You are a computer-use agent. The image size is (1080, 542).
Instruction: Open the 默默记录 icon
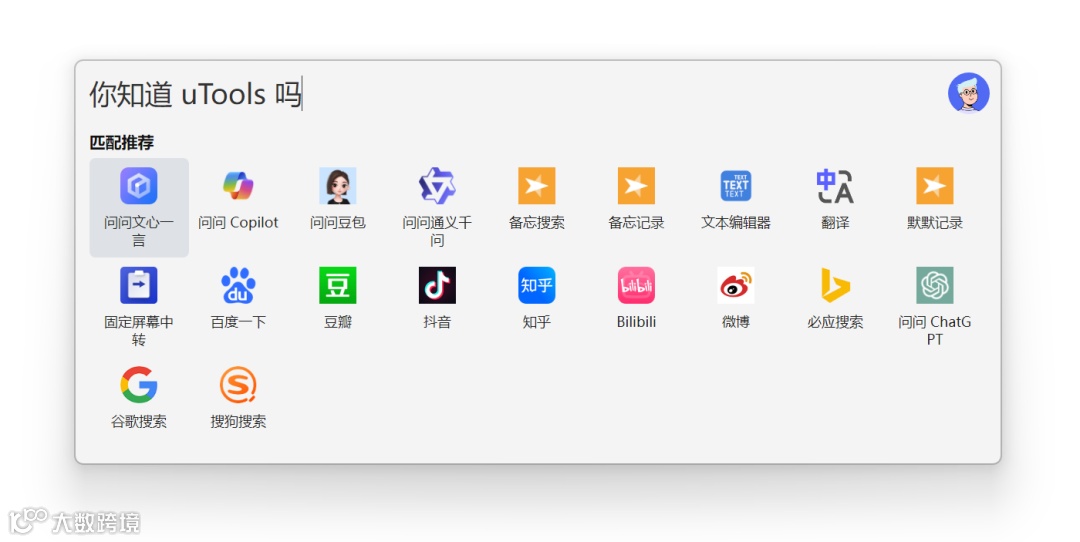coord(935,186)
